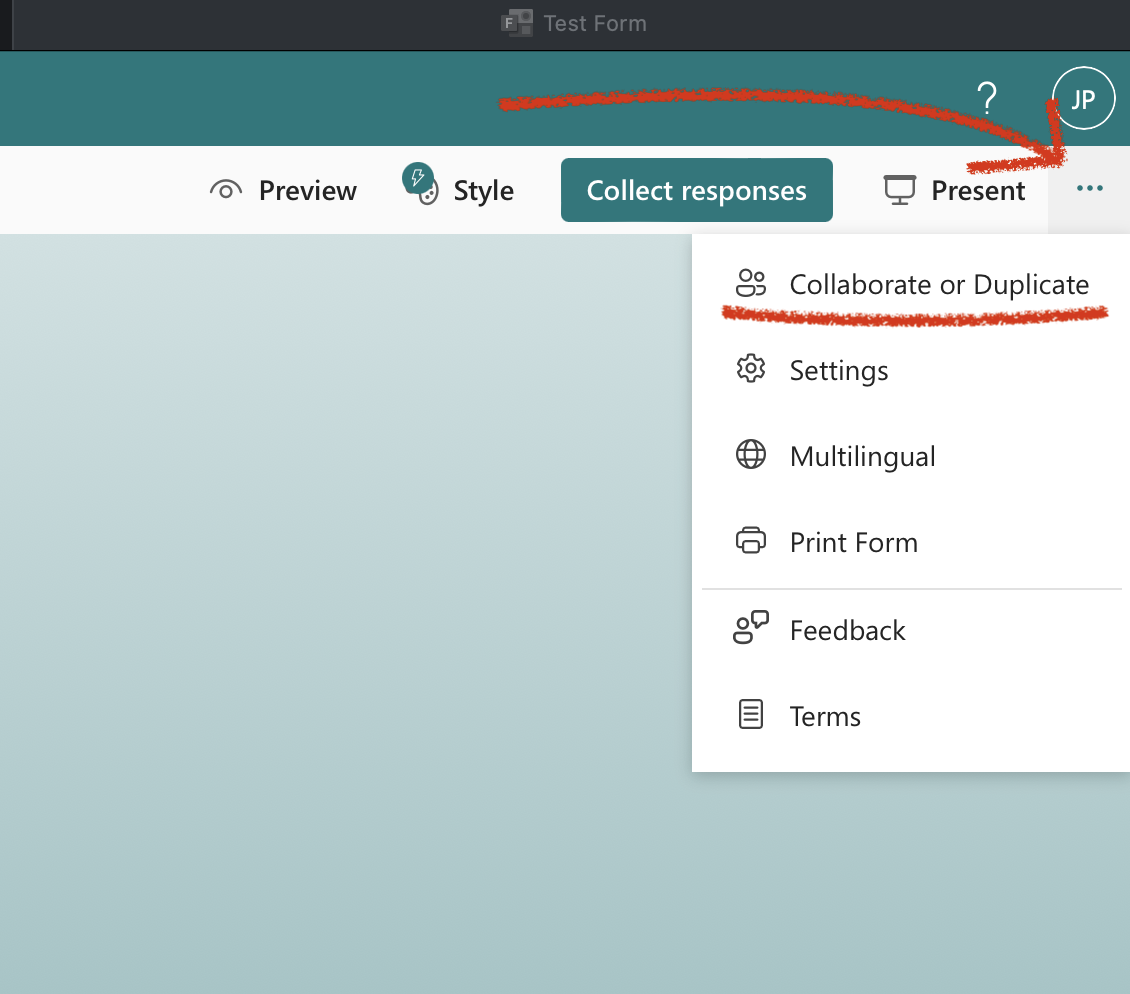Click the Test Form window title
1130x994 pixels.
tap(594, 23)
